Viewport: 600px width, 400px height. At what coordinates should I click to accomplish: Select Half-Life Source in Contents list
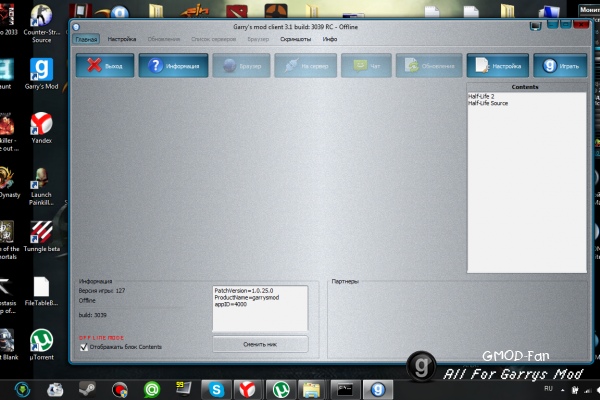coord(488,103)
